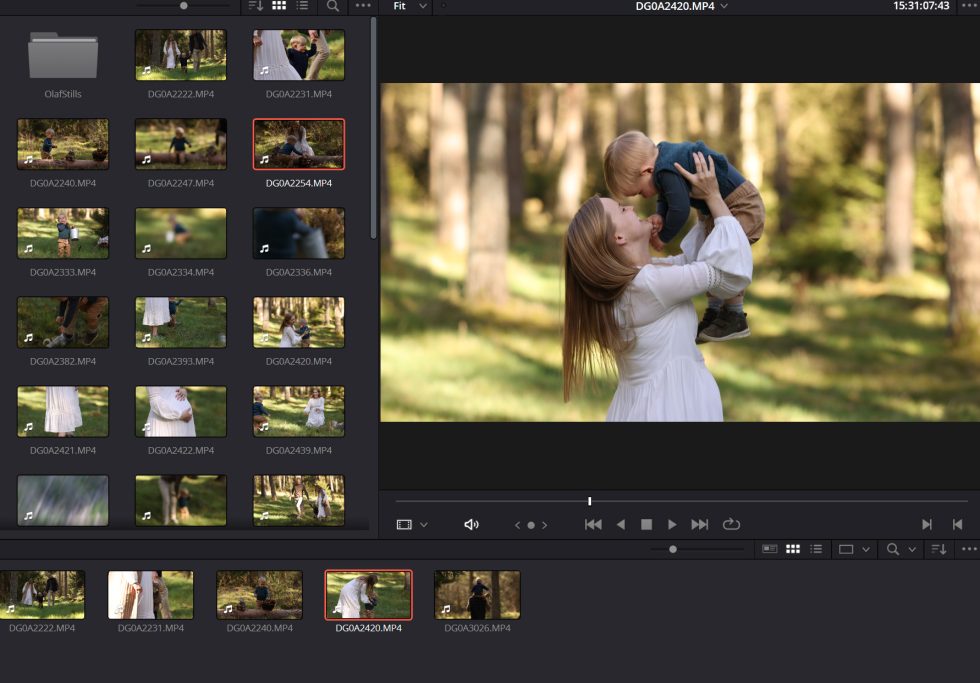Switch media library to list view
980x683 pixels.
coord(301,7)
